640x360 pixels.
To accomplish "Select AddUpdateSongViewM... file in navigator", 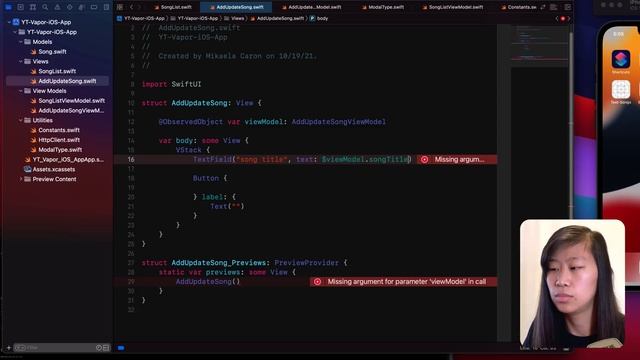I will click(x=71, y=110).
